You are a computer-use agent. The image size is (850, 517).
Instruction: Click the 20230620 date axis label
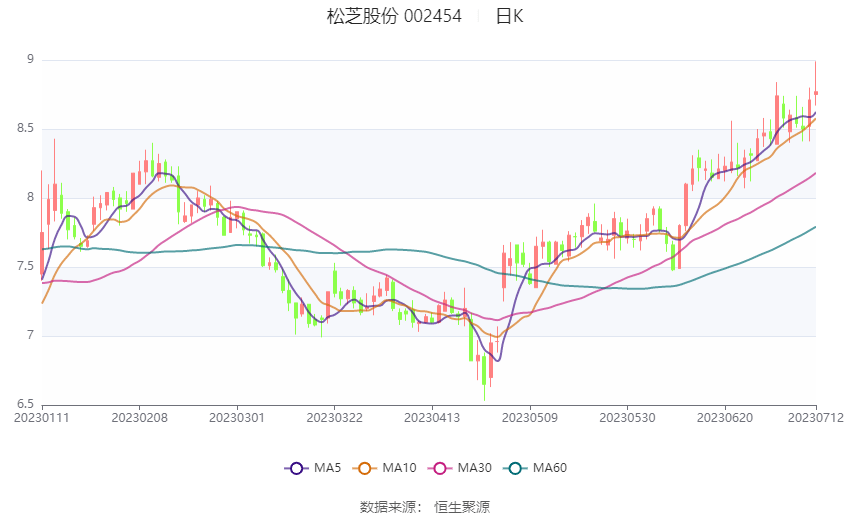click(x=724, y=417)
